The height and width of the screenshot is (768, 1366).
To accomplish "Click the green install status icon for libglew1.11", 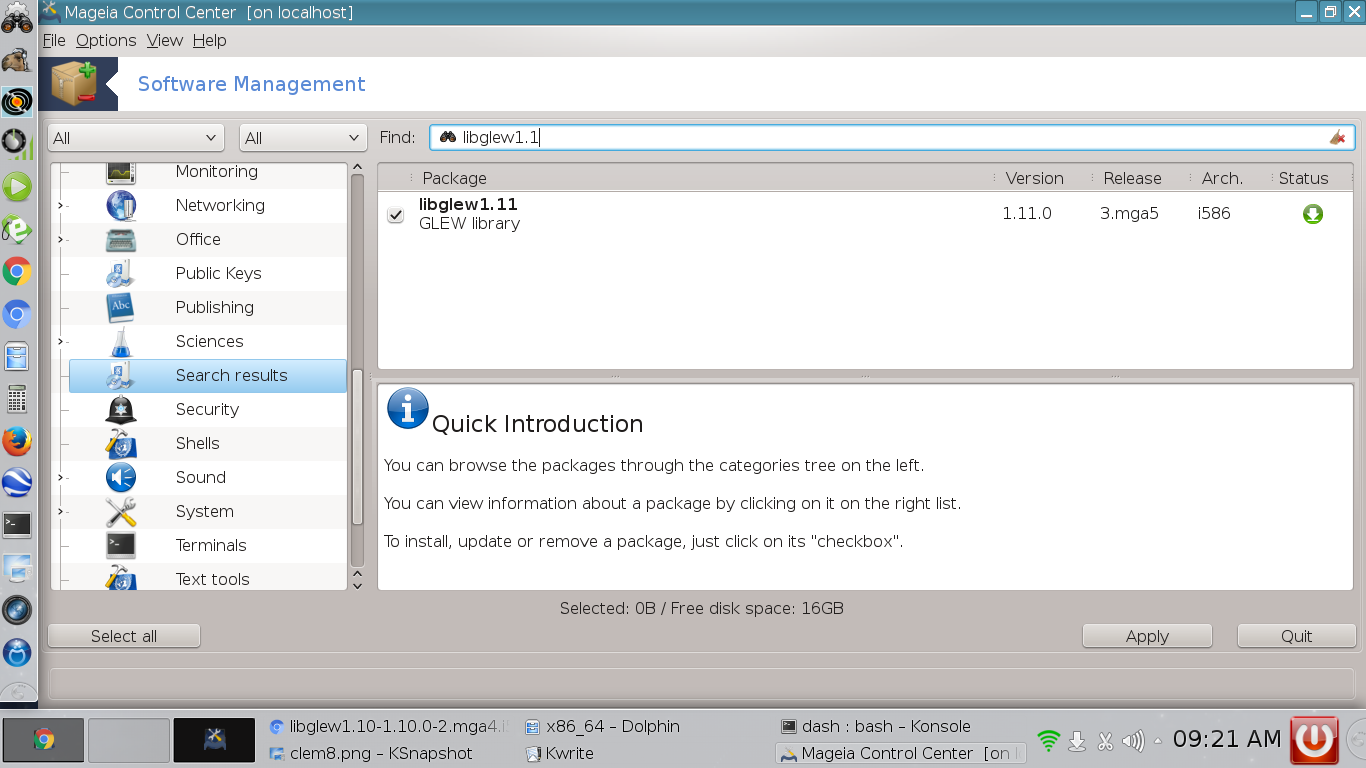I will coord(1313,214).
